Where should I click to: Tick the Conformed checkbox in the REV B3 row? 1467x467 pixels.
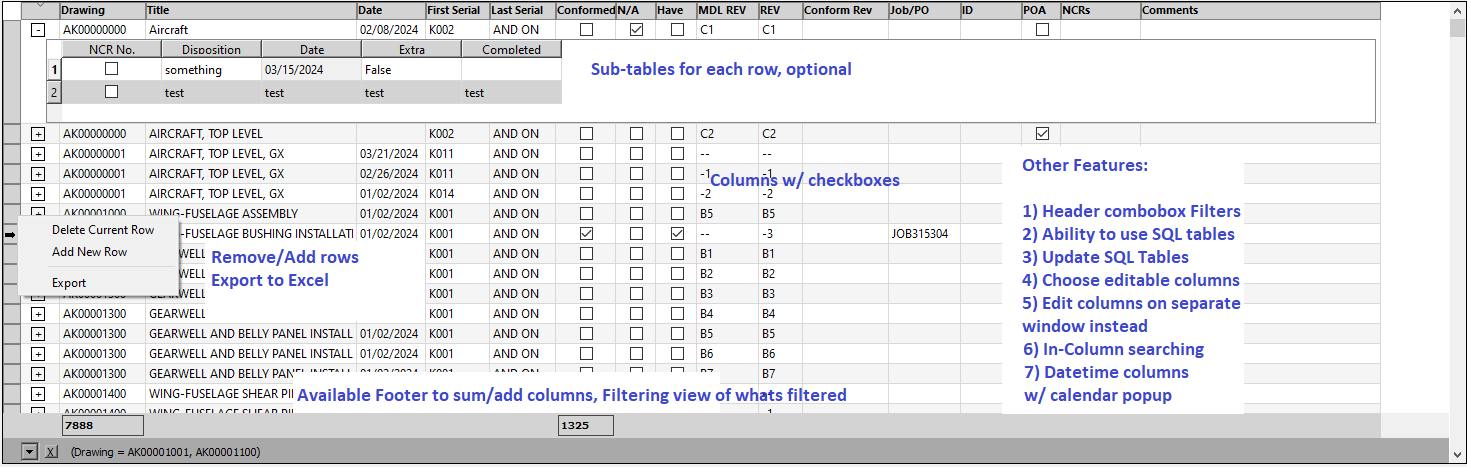coord(586,294)
